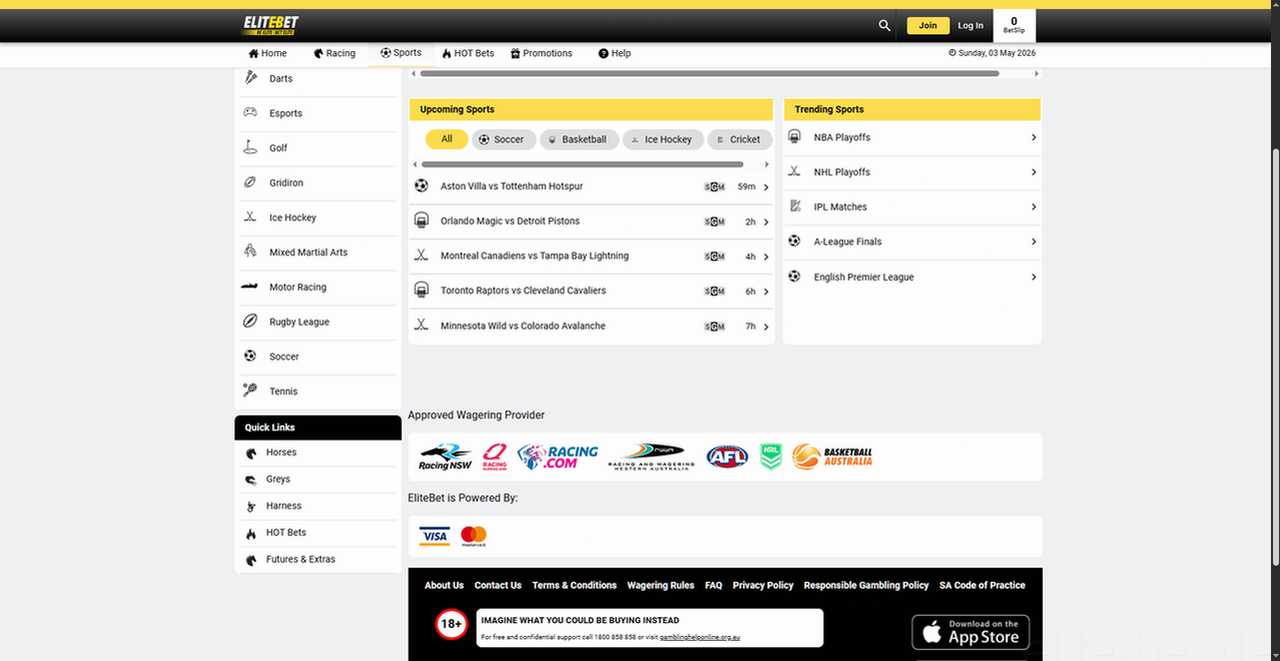The image size is (1280, 661).
Task: Click the Mixed Martial Arts icon
Action: 251,252
